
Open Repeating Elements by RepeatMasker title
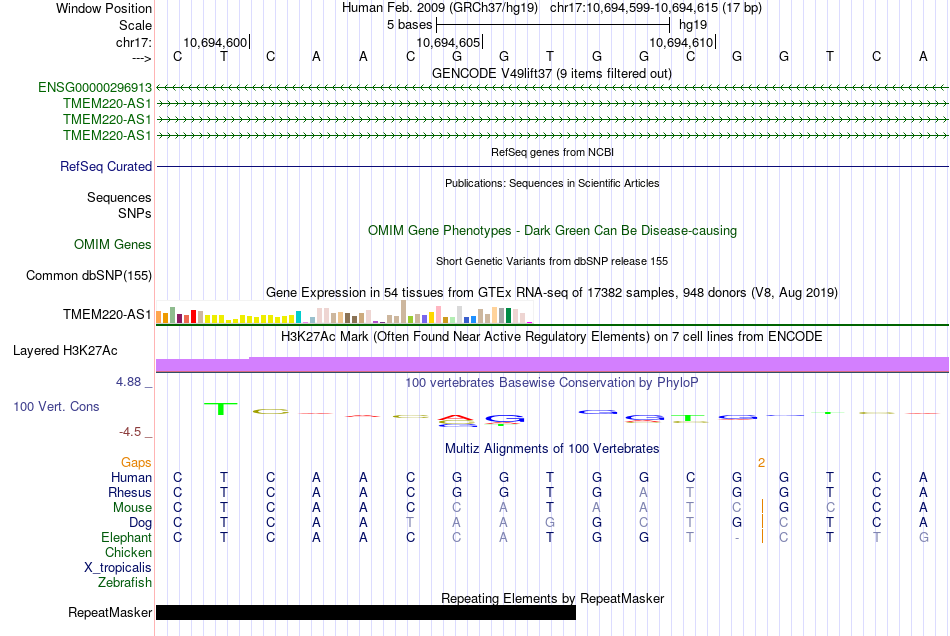[x=552, y=598]
